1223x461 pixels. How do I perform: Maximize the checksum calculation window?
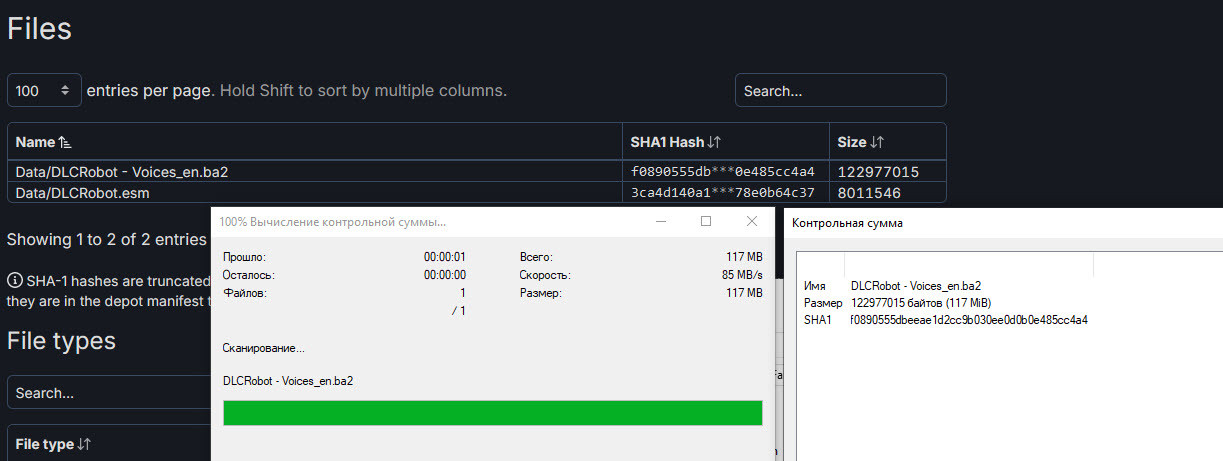tap(706, 221)
